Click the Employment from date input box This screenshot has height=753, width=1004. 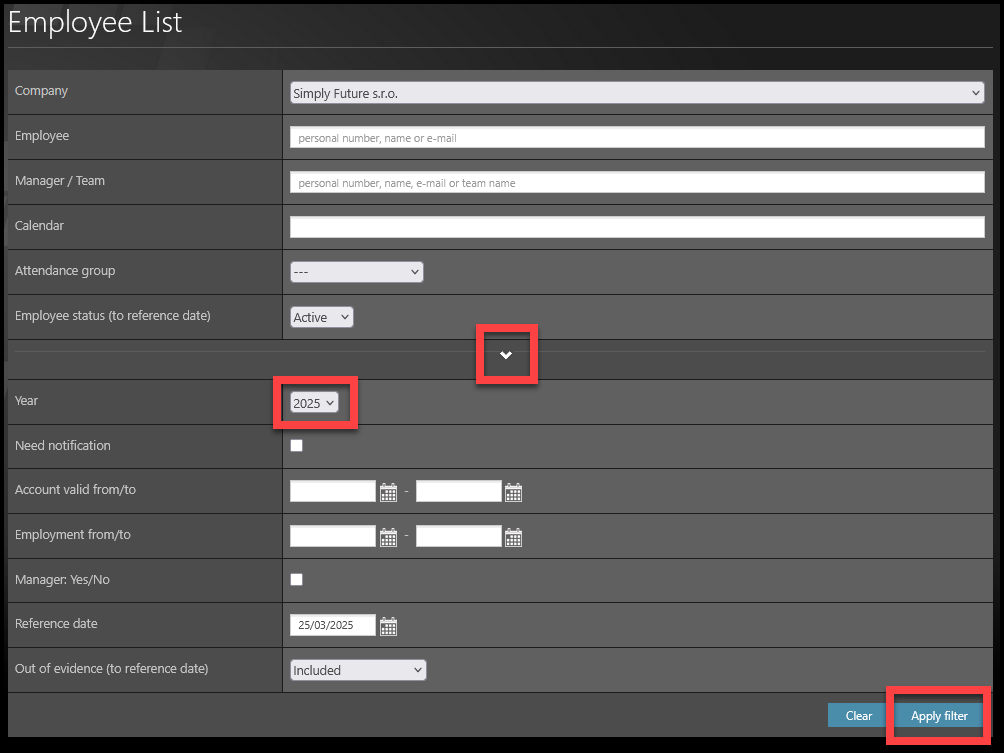332,537
